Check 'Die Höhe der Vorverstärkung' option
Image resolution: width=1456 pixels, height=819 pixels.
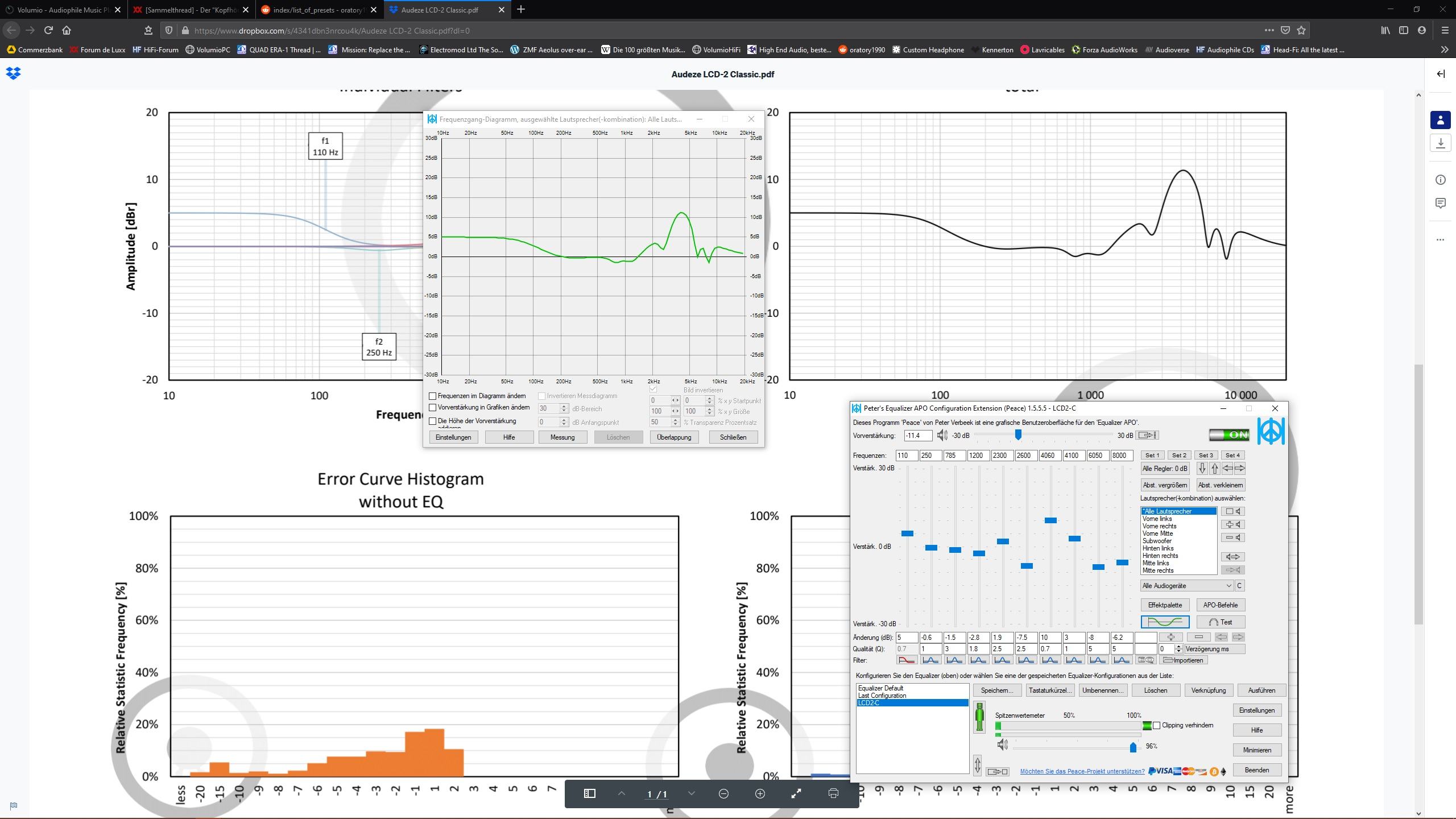click(432, 421)
